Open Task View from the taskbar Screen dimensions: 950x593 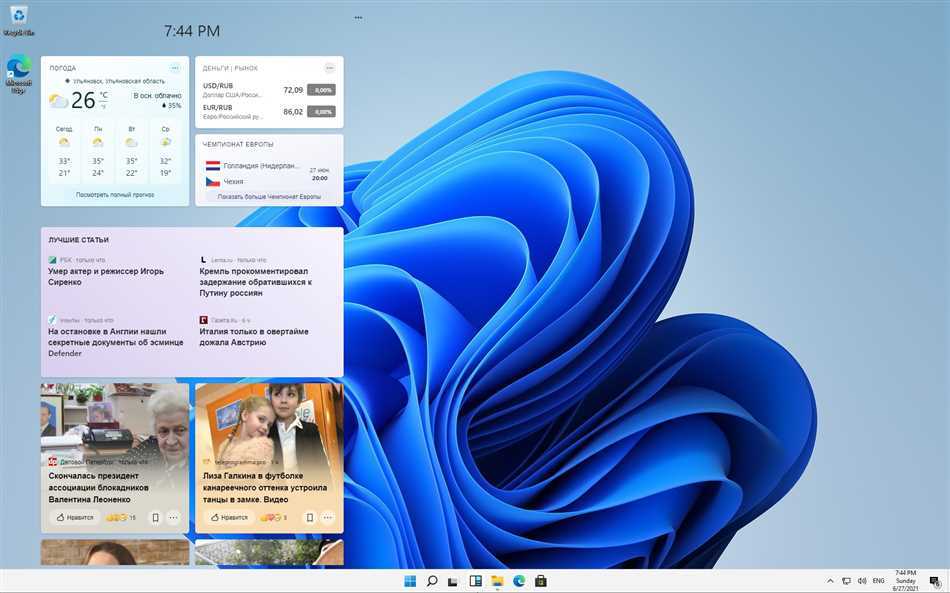point(453,581)
